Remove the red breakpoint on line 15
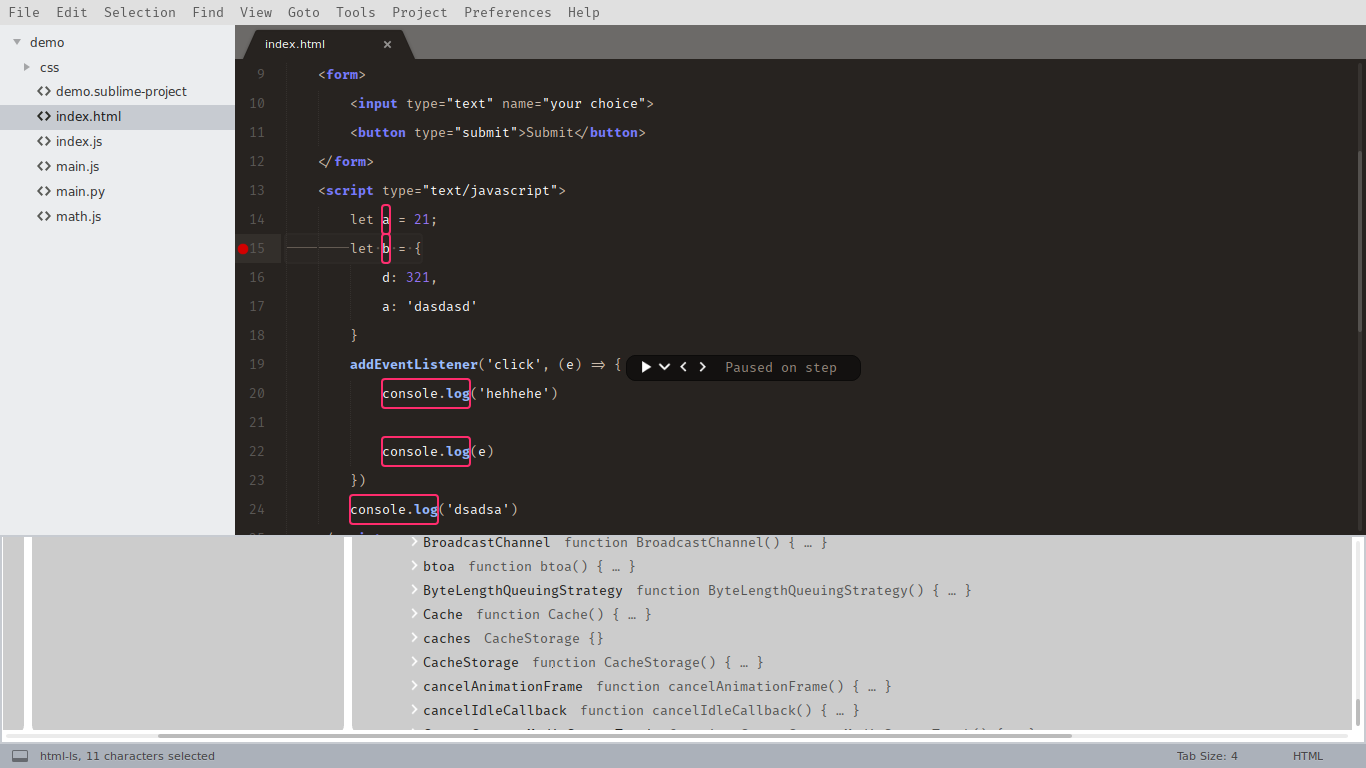 [x=242, y=248]
